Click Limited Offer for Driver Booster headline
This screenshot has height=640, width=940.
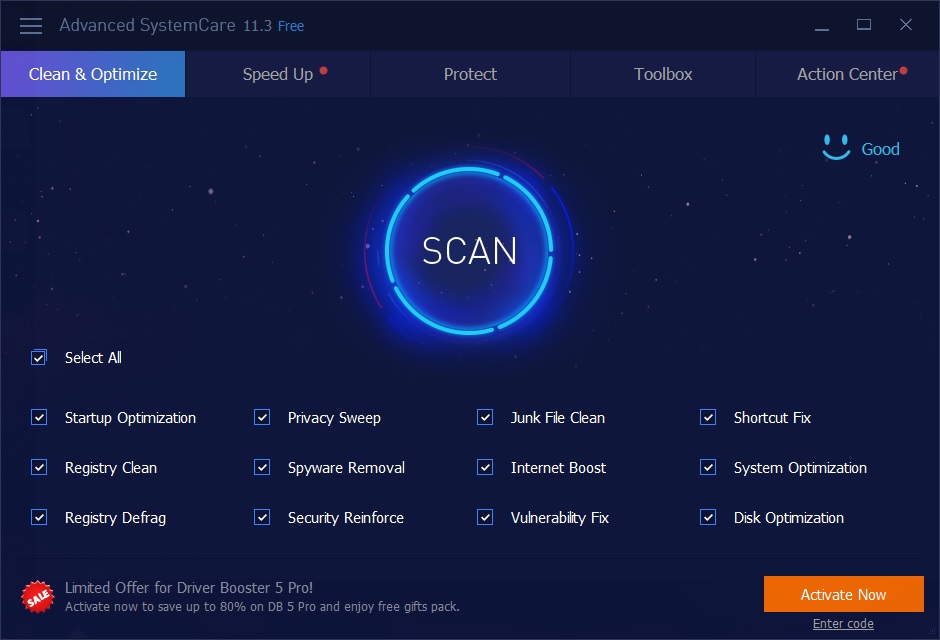pyautogui.click(x=189, y=587)
